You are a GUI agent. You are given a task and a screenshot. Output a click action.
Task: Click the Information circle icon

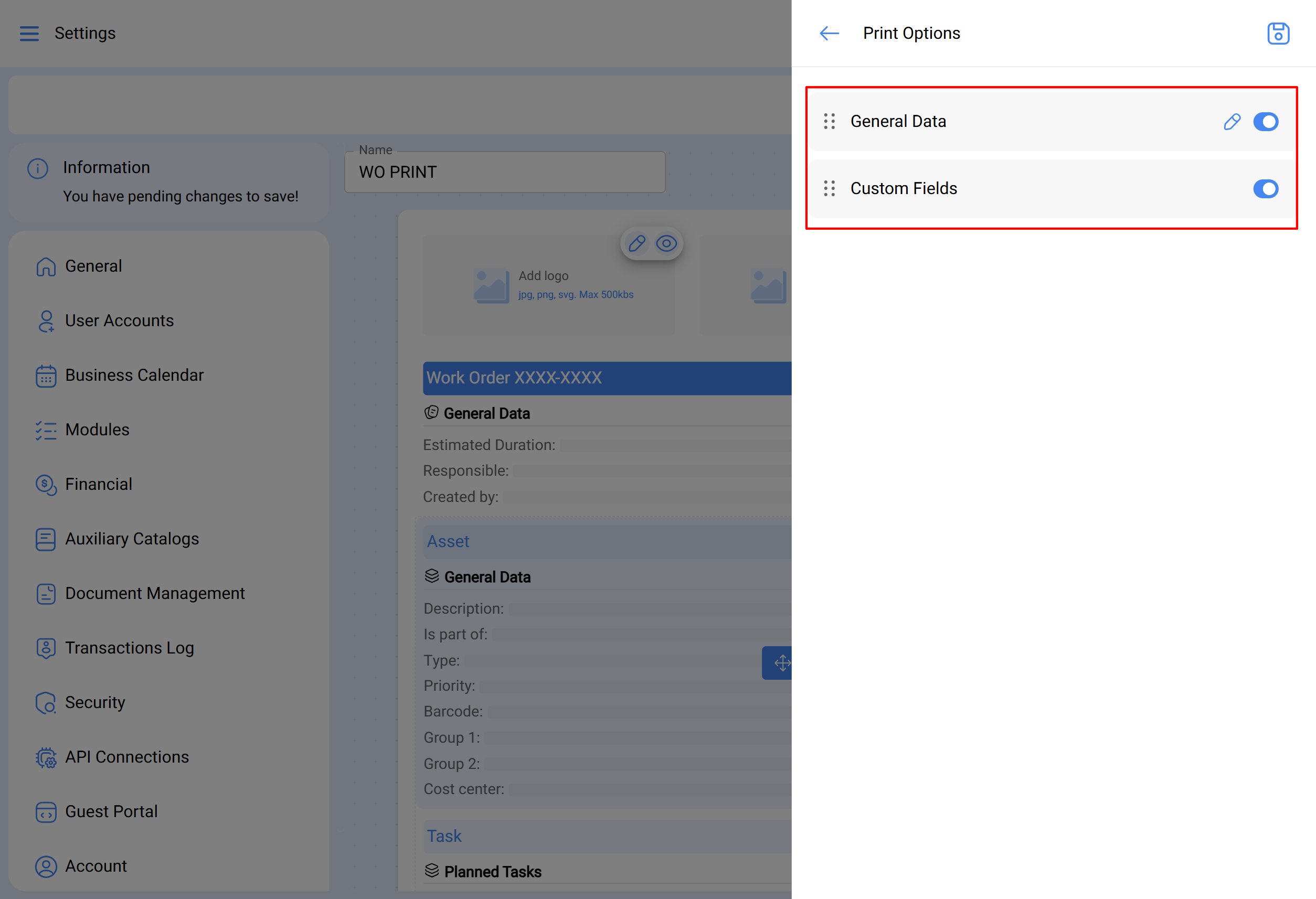(x=38, y=168)
